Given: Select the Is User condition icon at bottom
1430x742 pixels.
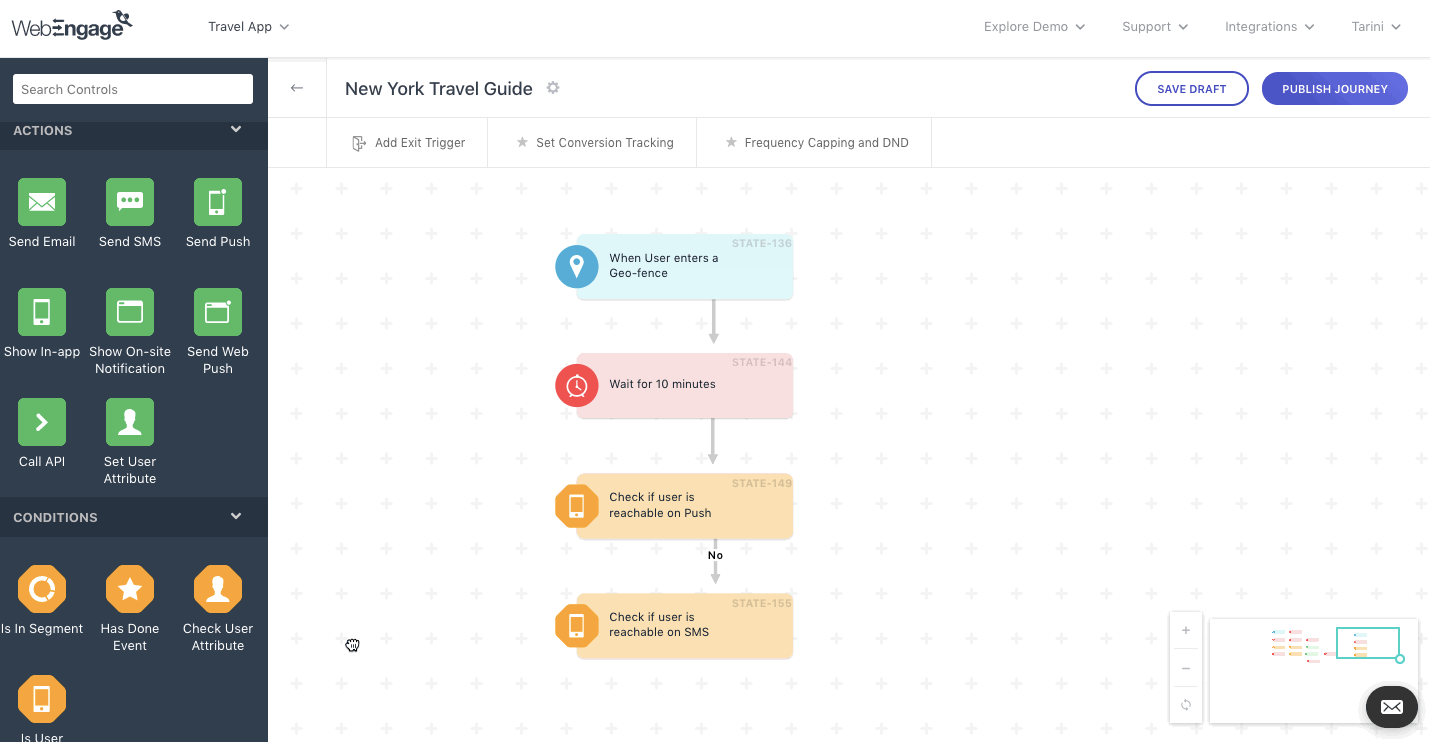Looking at the screenshot, I should tap(42, 699).
